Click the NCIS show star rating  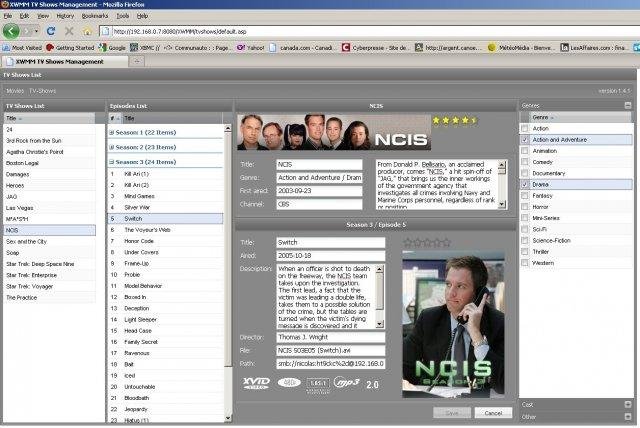[455, 120]
